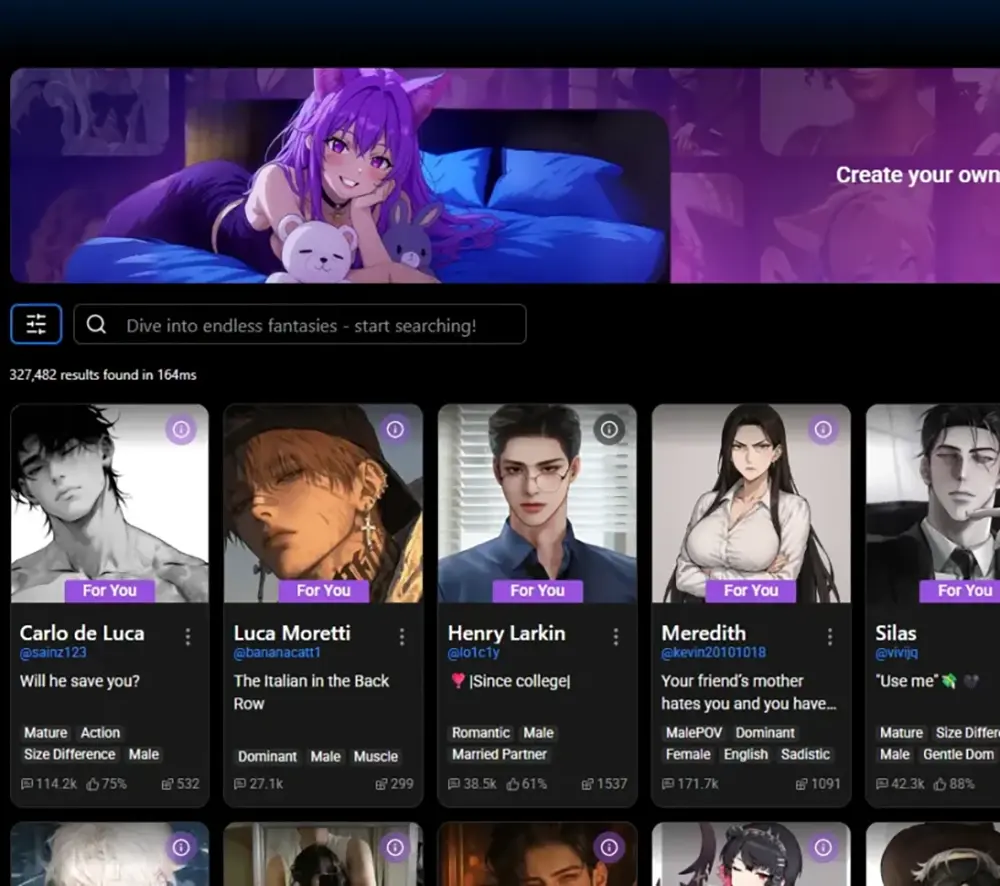Open three-dot menu for Luca Moretti

click(402, 637)
